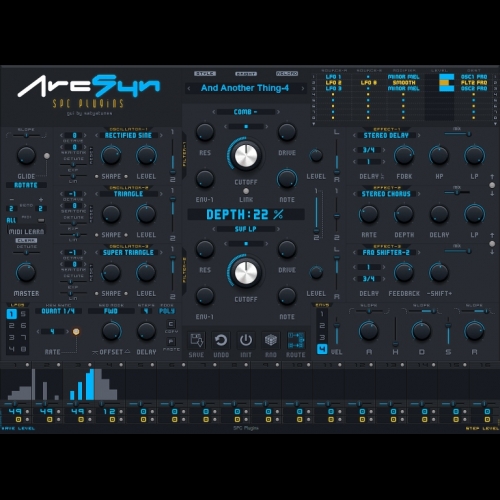Viewport: 500px width, 500px height.
Task: Click Filter-1 Drive knob
Action: [x=287, y=132]
